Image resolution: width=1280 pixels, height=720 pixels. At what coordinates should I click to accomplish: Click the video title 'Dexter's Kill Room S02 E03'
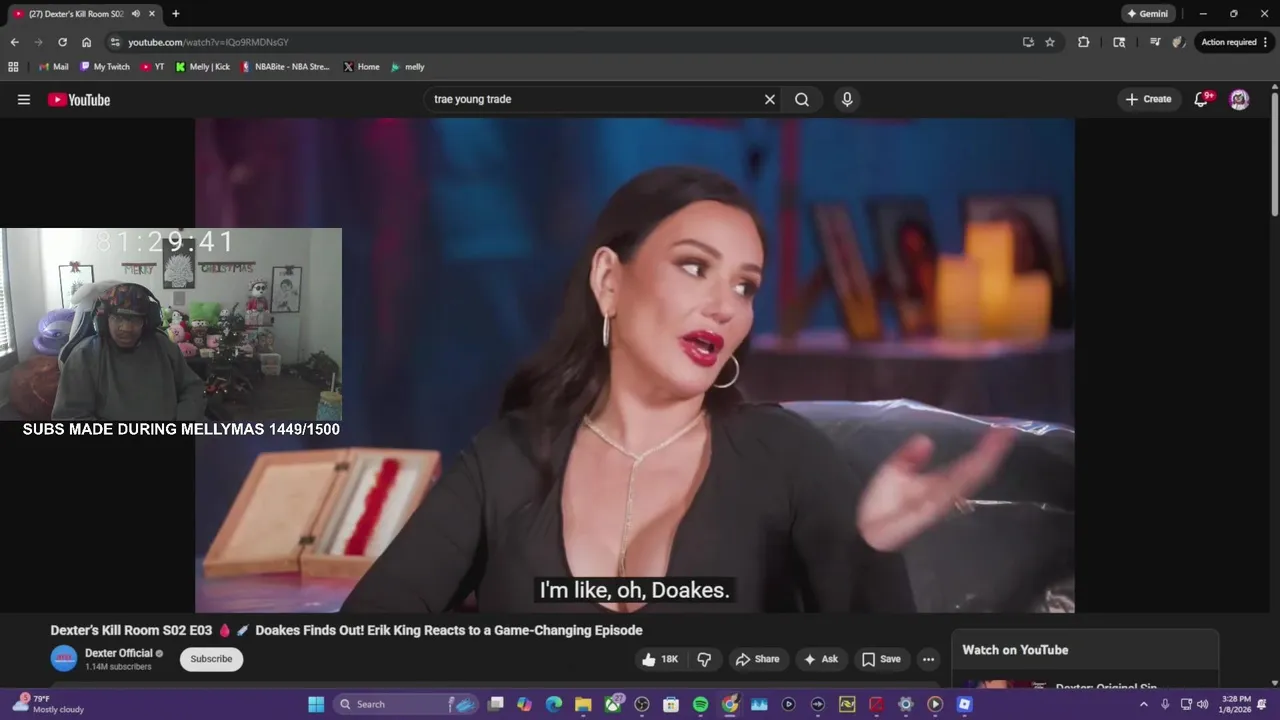click(x=346, y=630)
